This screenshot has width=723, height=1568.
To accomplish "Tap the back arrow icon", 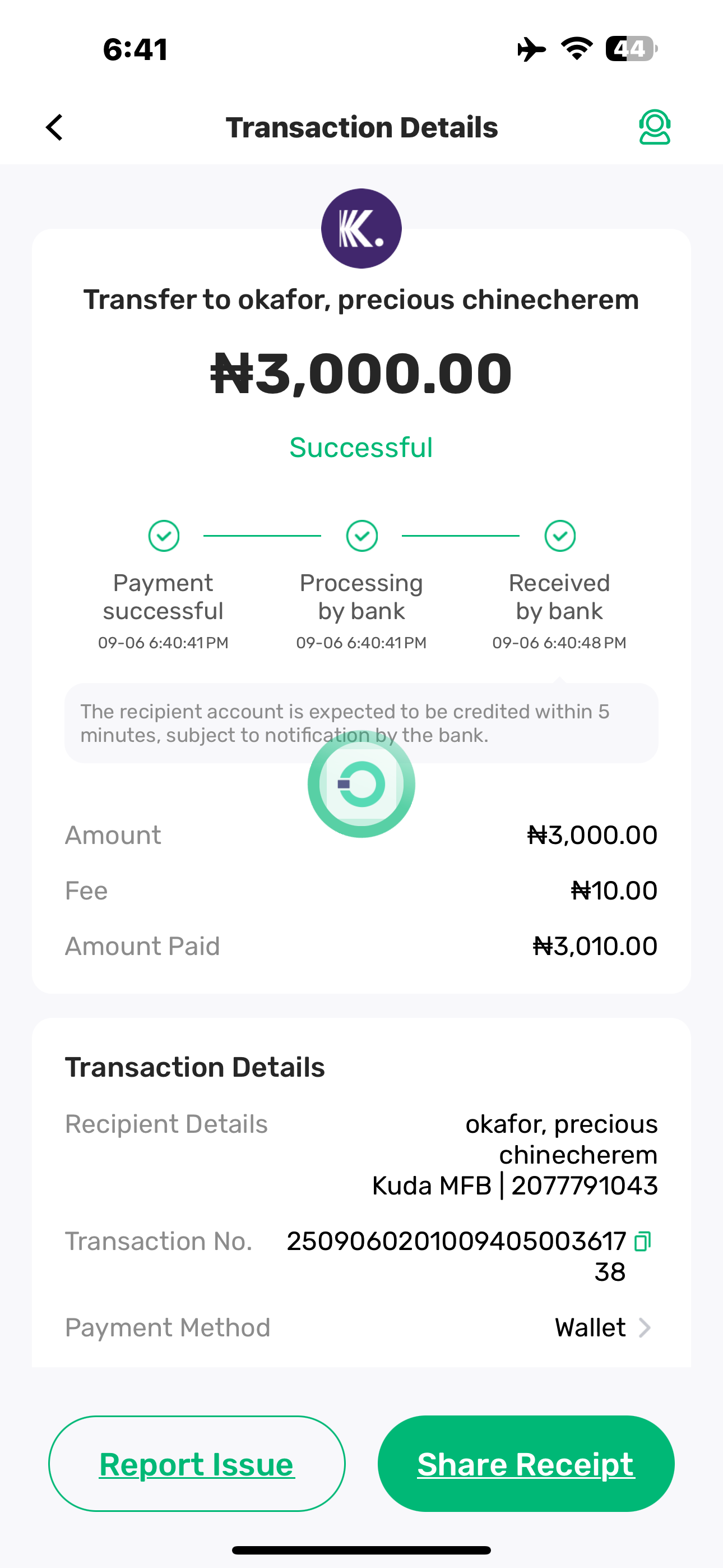I will [55, 128].
